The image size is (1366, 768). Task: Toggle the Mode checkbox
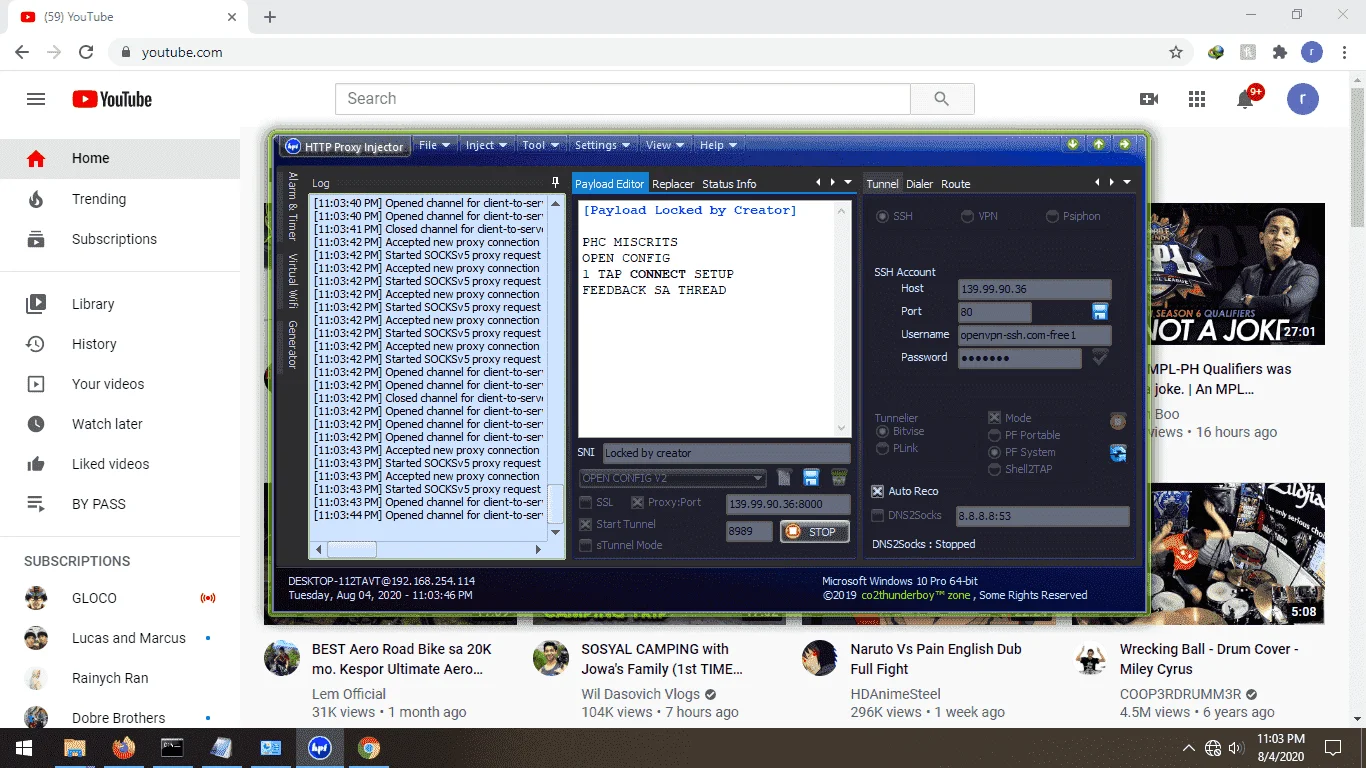click(x=994, y=418)
